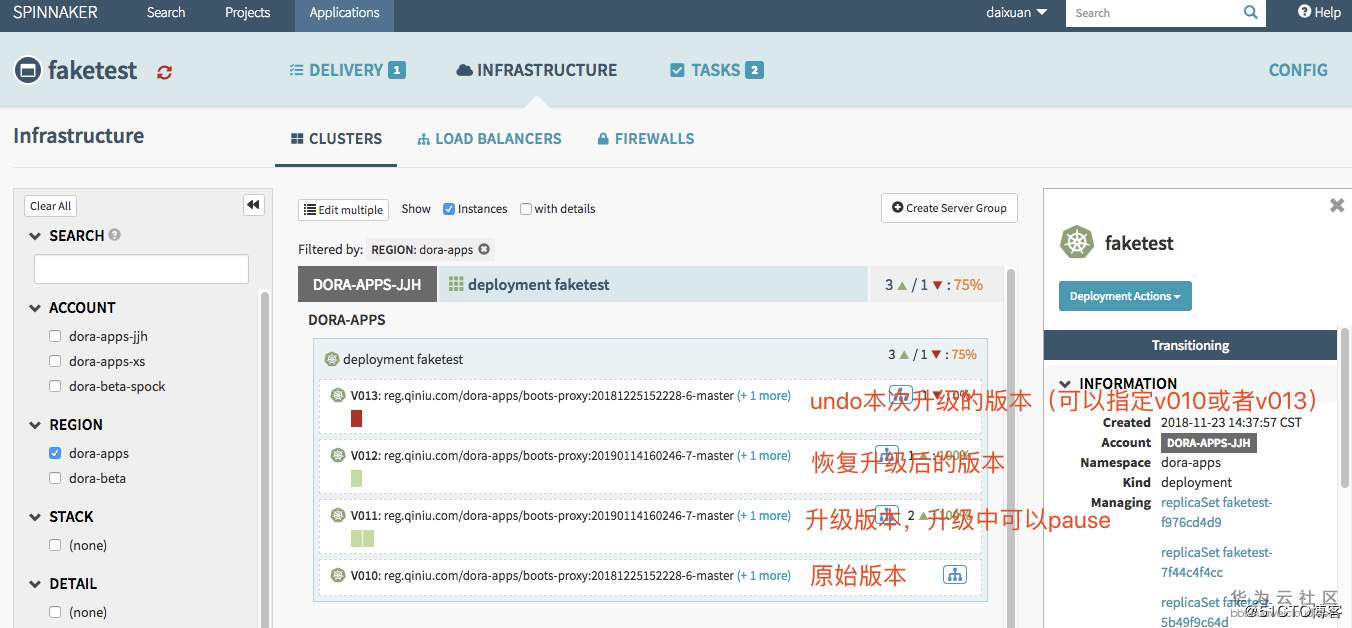Click the search magnifier icon
The image size is (1352, 628).
(x=1250, y=13)
